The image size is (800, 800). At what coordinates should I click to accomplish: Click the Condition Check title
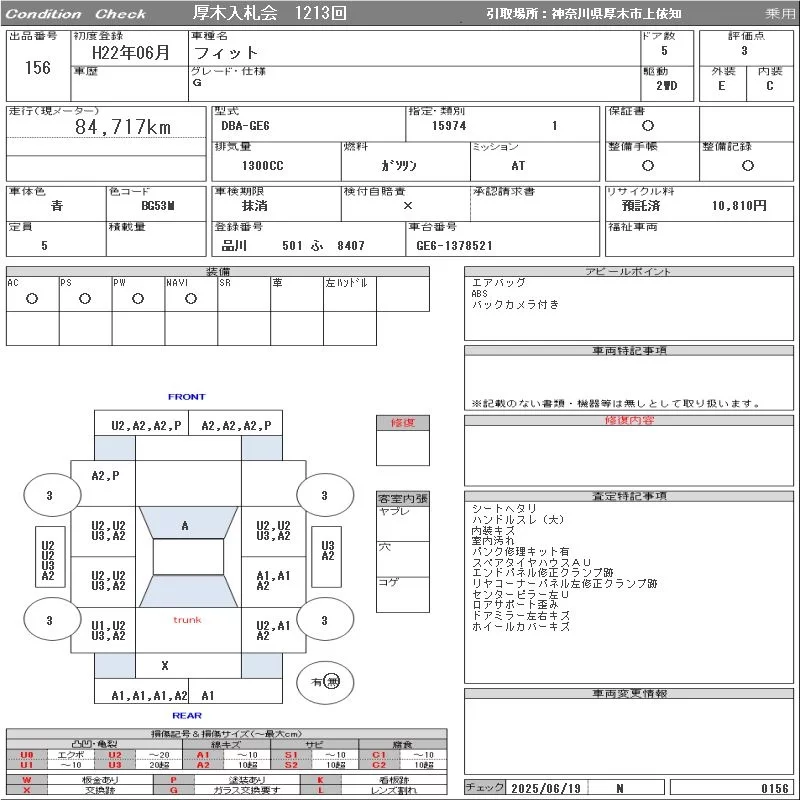point(76,14)
